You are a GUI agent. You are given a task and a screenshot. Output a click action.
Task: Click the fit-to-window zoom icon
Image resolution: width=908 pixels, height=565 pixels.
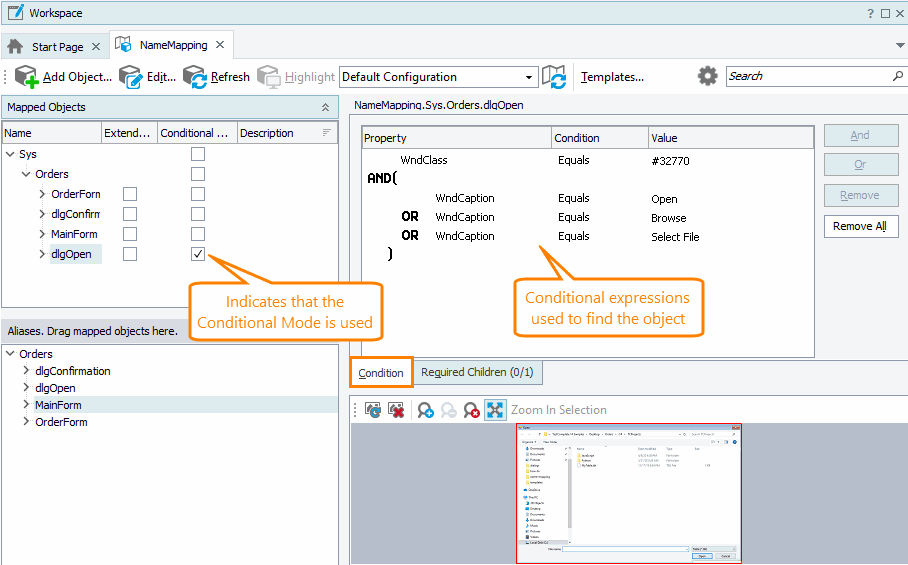(x=495, y=410)
